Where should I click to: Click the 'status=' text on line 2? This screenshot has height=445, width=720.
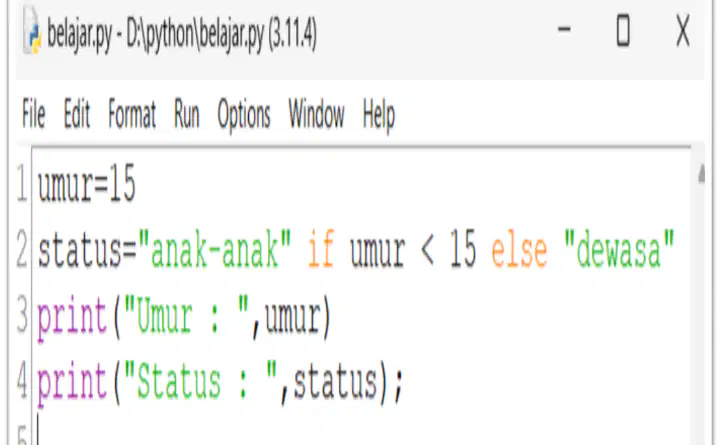87,251
